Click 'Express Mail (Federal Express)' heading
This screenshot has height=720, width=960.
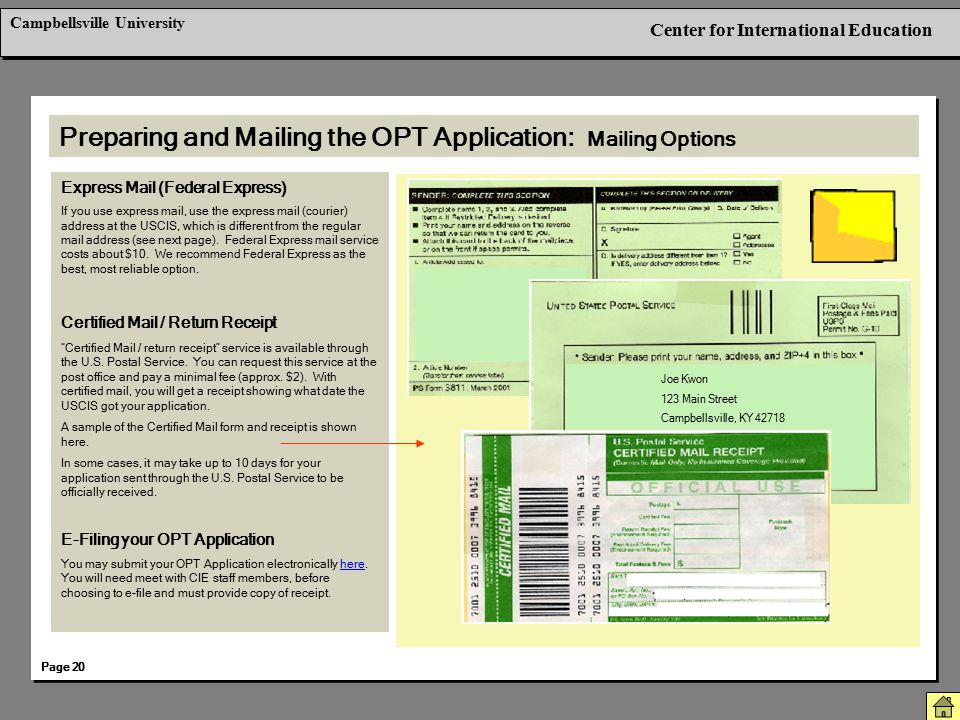click(174, 187)
